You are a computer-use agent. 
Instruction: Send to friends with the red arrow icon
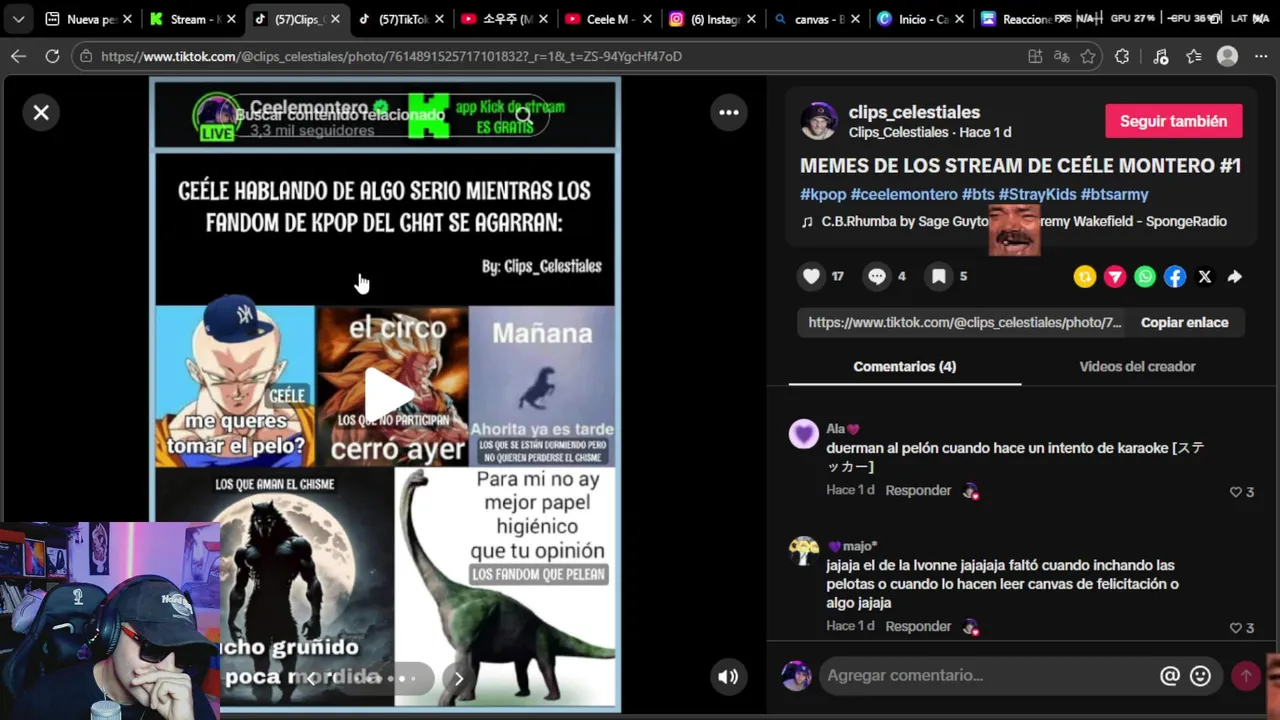1115,277
